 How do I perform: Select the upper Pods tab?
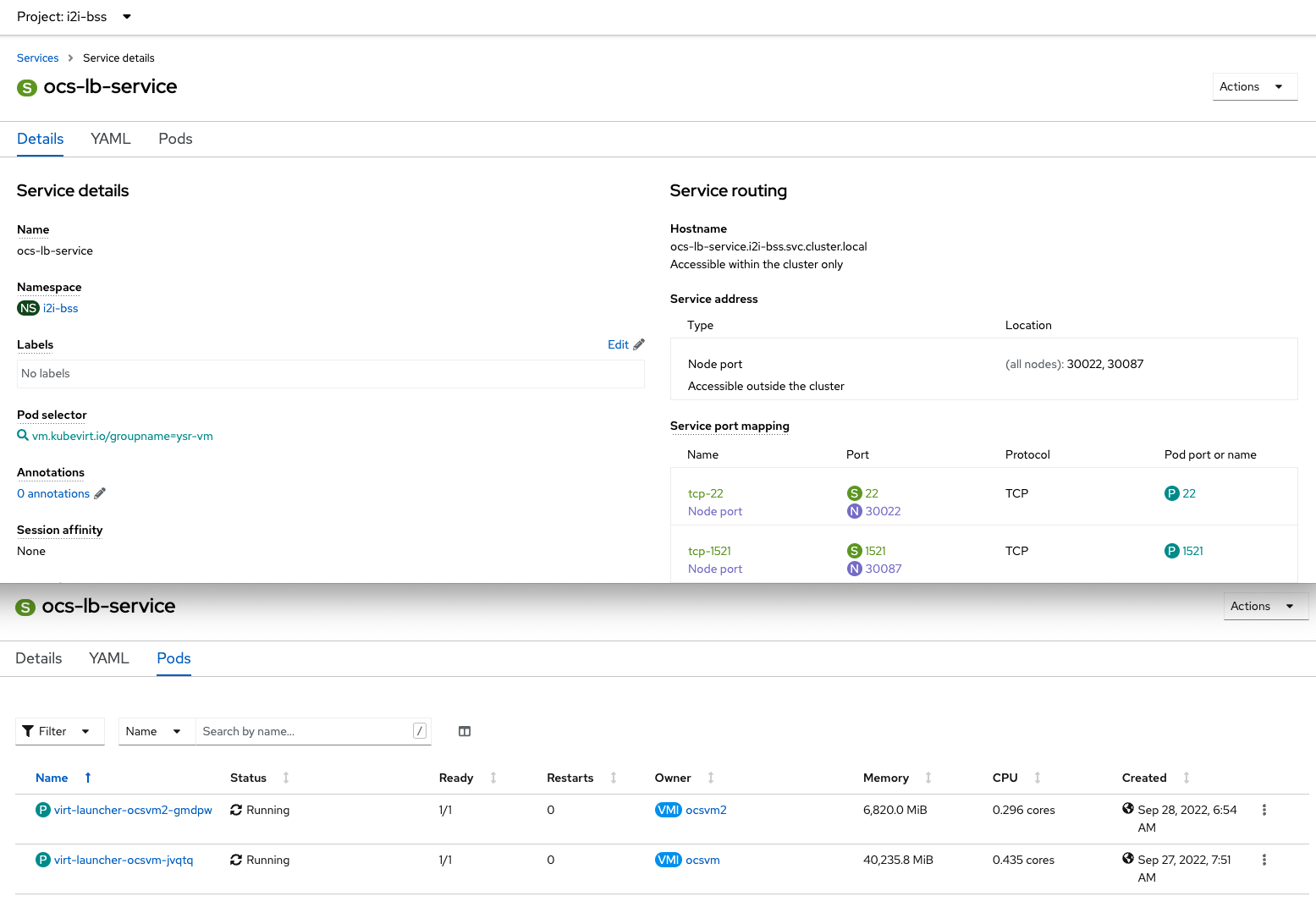click(x=175, y=139)
